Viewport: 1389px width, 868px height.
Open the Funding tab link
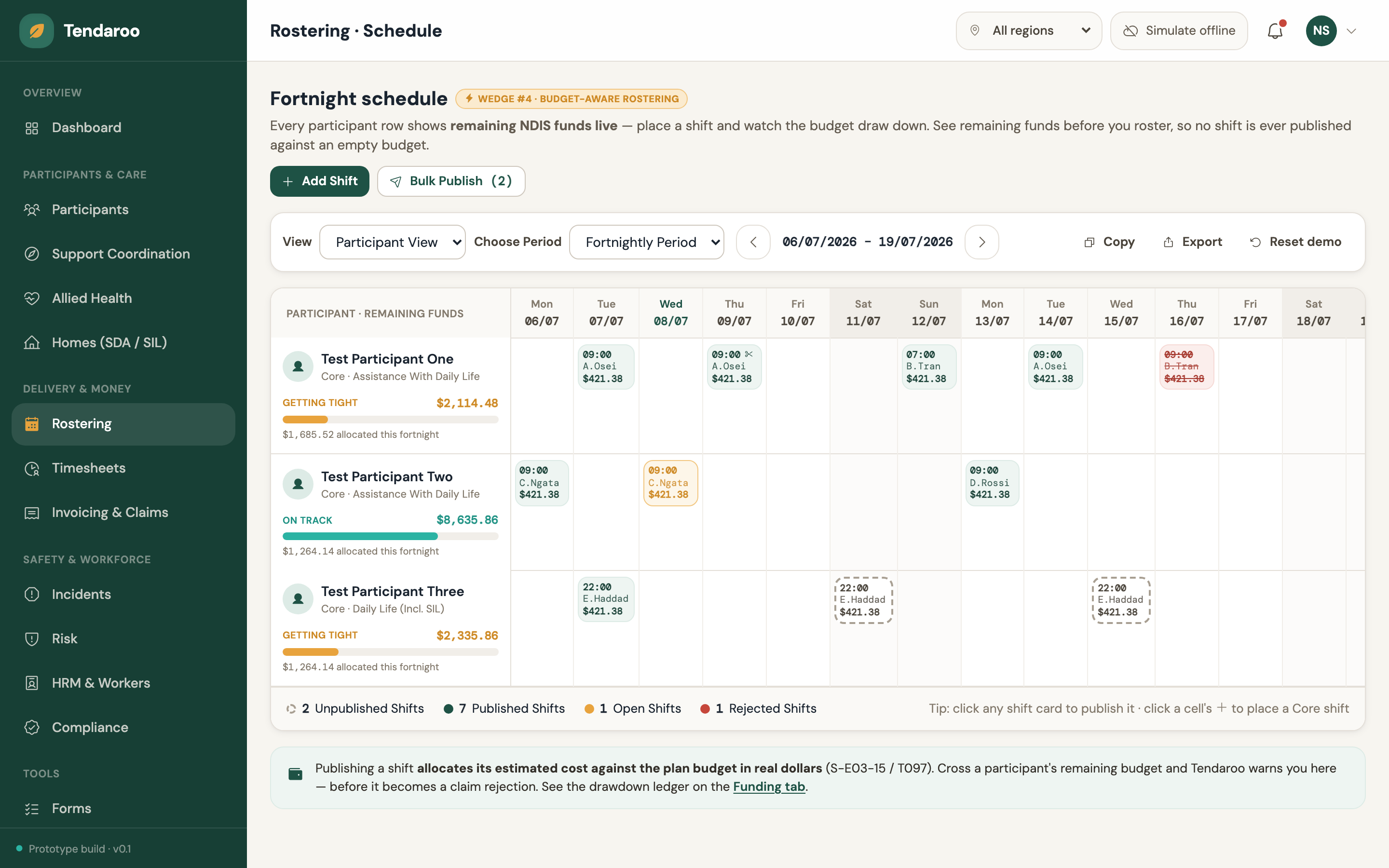pyautogui.click(x=769, y=787)
